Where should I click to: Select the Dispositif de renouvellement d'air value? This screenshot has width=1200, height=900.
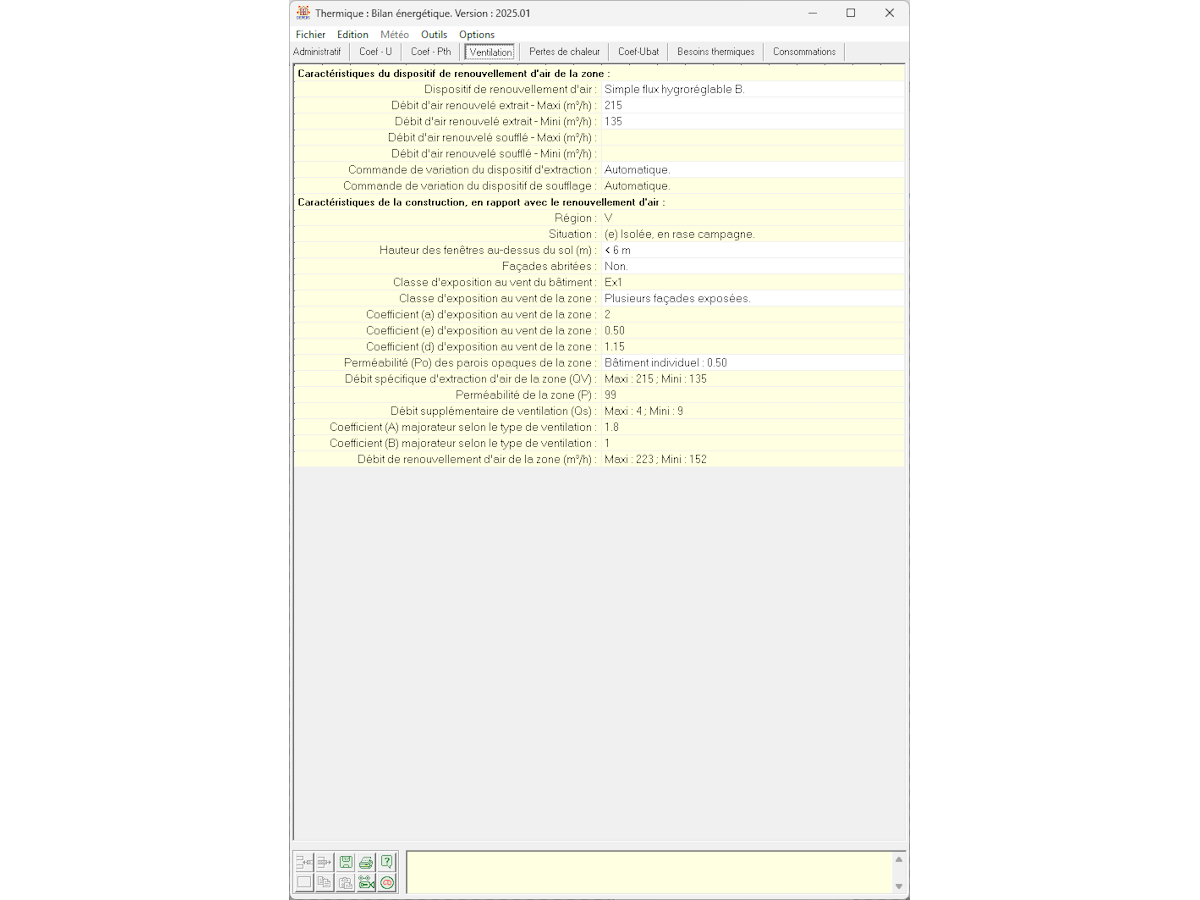click(x=752, y=90)
